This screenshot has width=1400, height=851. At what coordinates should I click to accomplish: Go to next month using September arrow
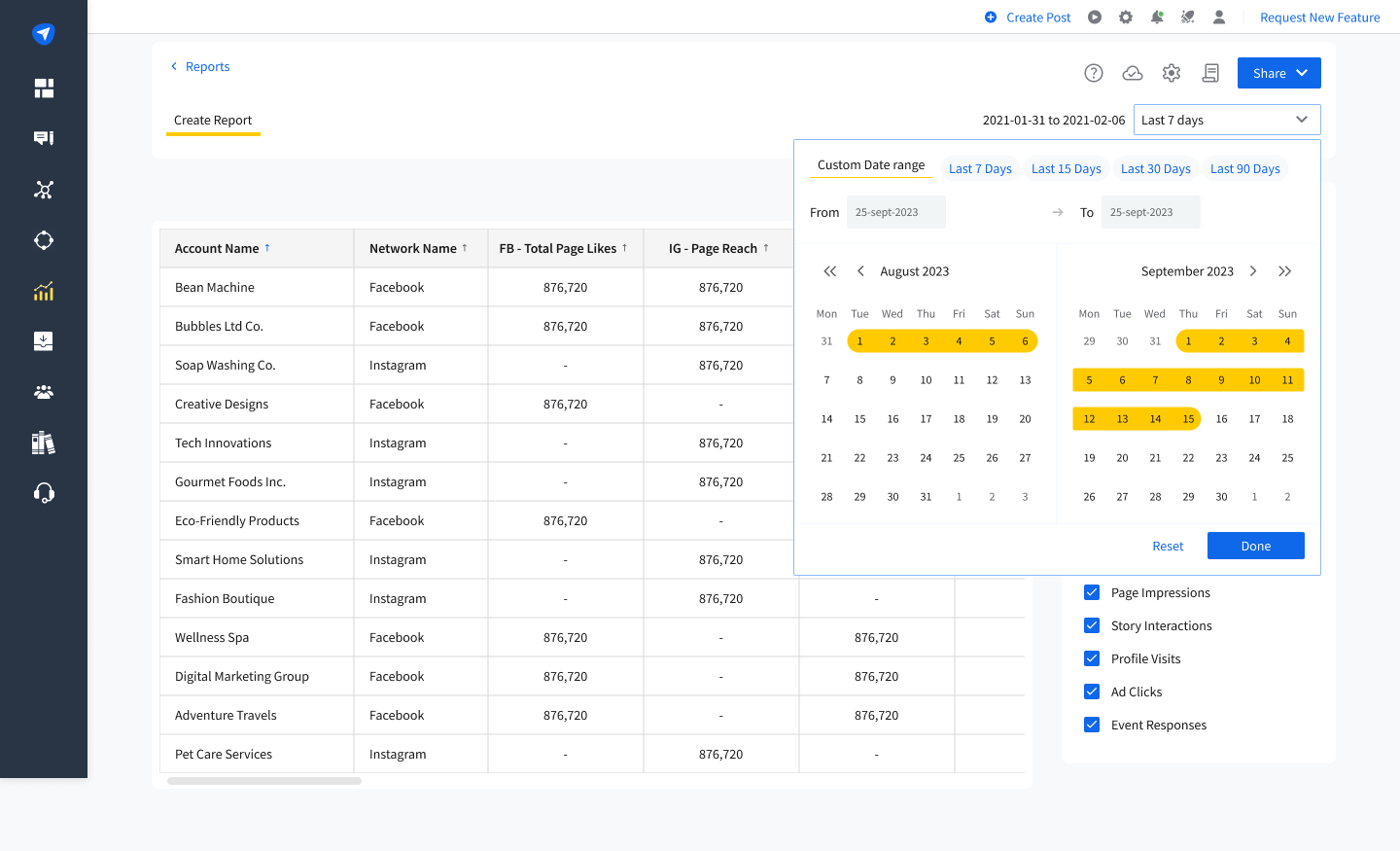pos(1253,271)
